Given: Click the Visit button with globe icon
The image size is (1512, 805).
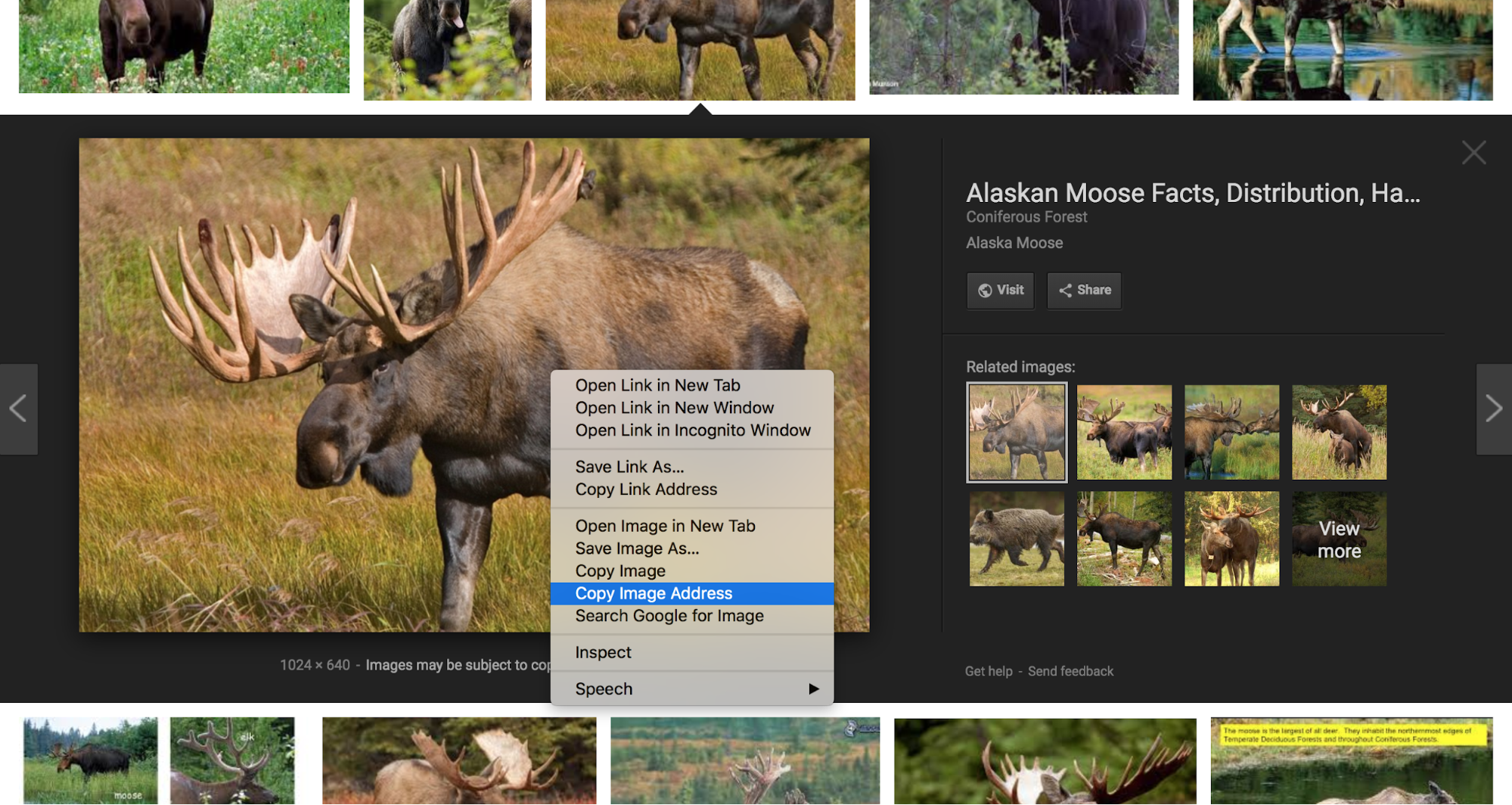Looking at the screenshot, I should tap(1000, 291).
